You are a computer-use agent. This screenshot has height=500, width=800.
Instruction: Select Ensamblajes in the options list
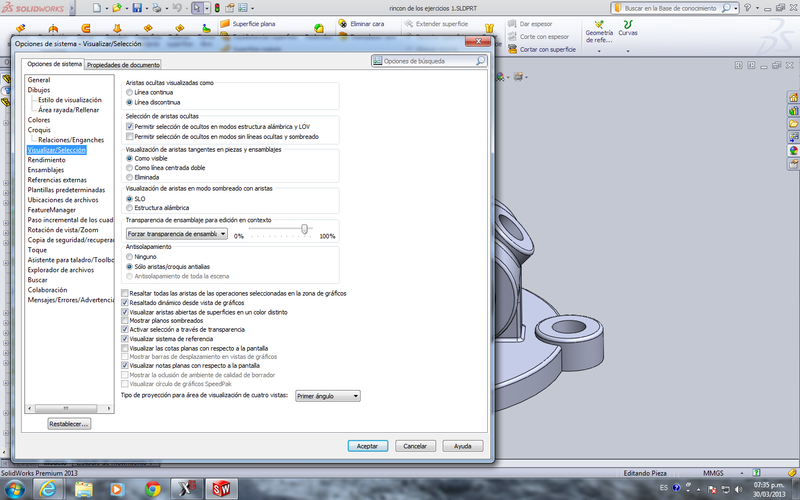[46, 170]
